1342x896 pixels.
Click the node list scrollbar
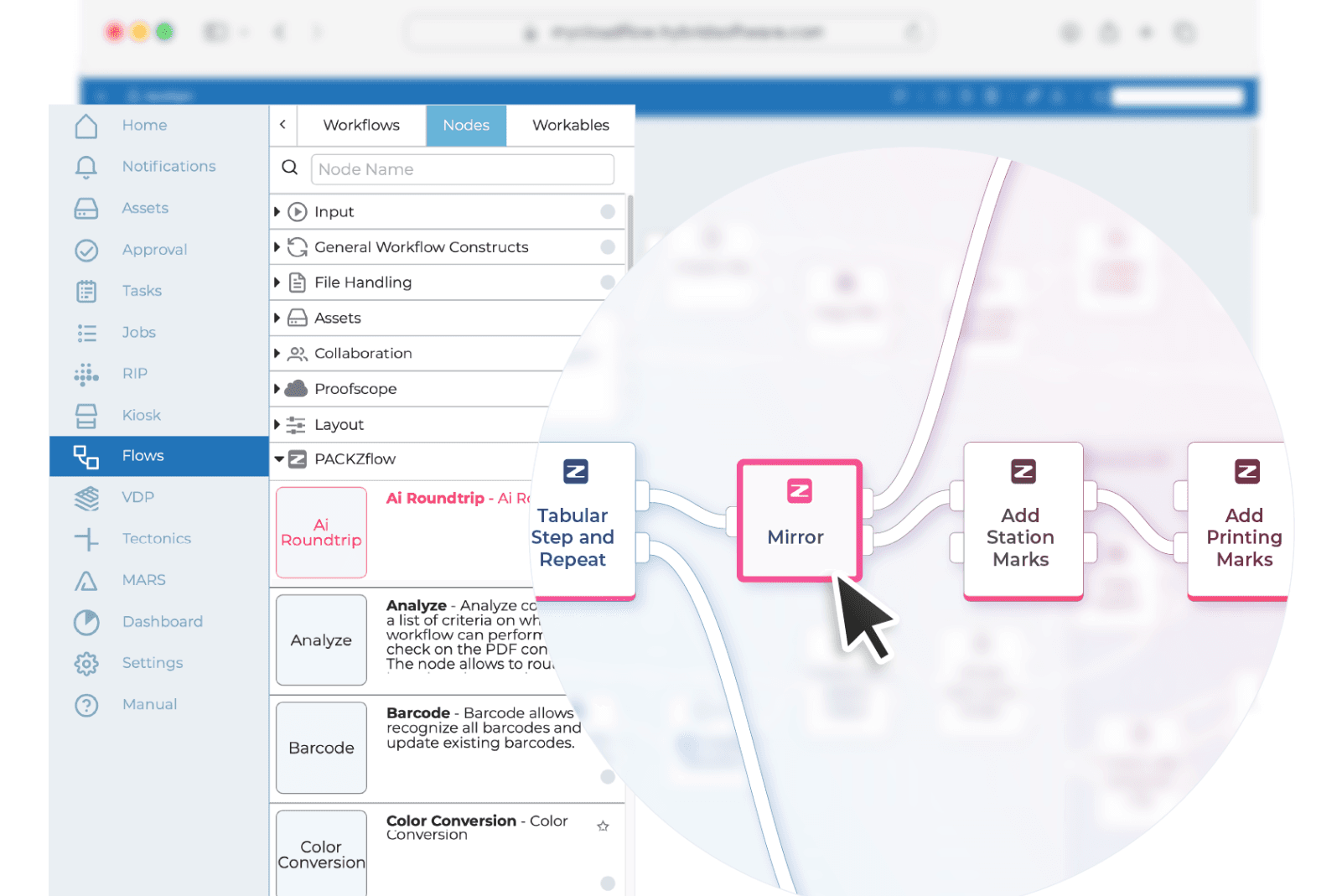pyautogui.click(x=630, y=232)
